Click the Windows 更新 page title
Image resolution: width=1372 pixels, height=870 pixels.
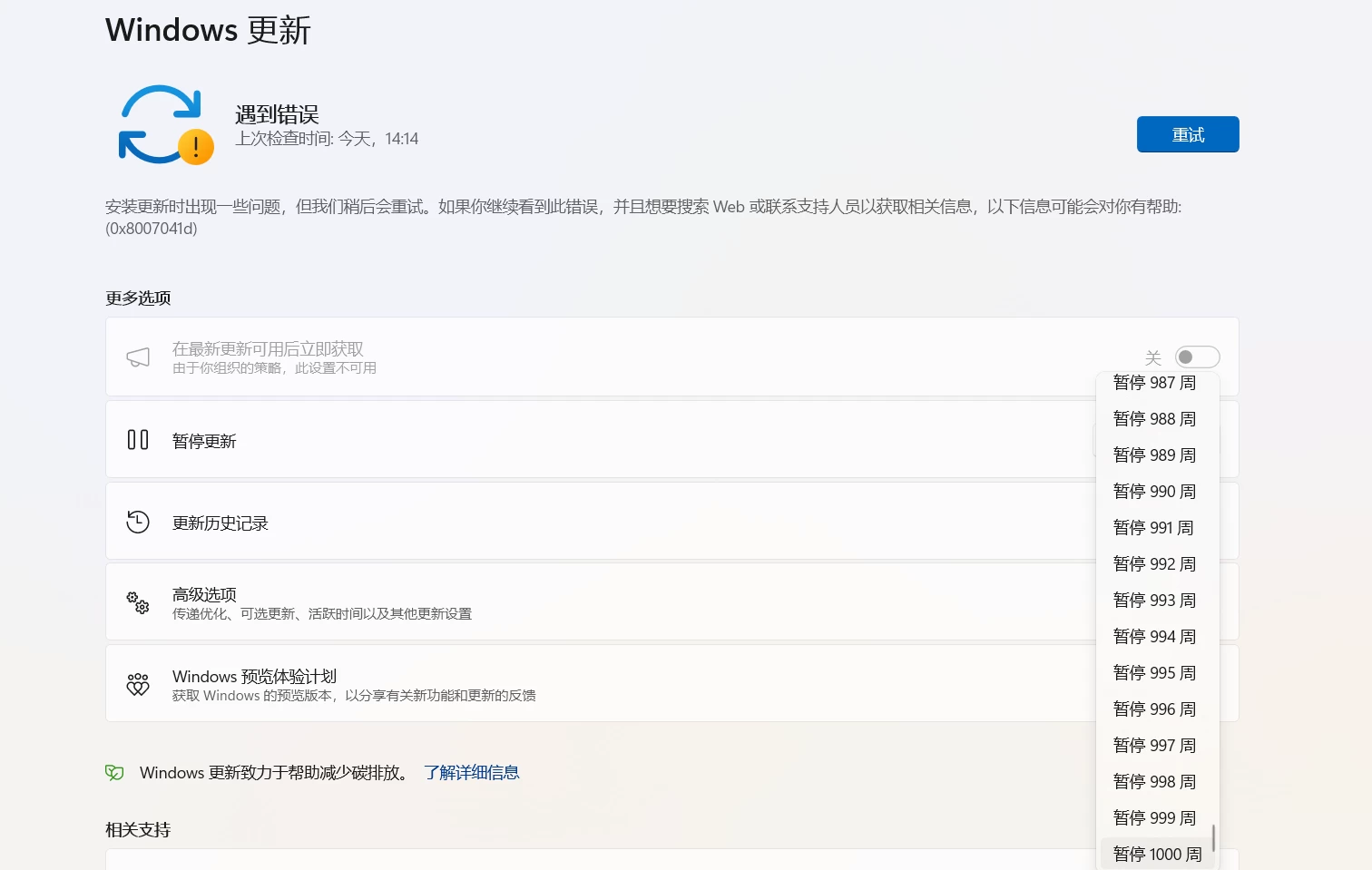pyautogui.click(x=208, y=30)
